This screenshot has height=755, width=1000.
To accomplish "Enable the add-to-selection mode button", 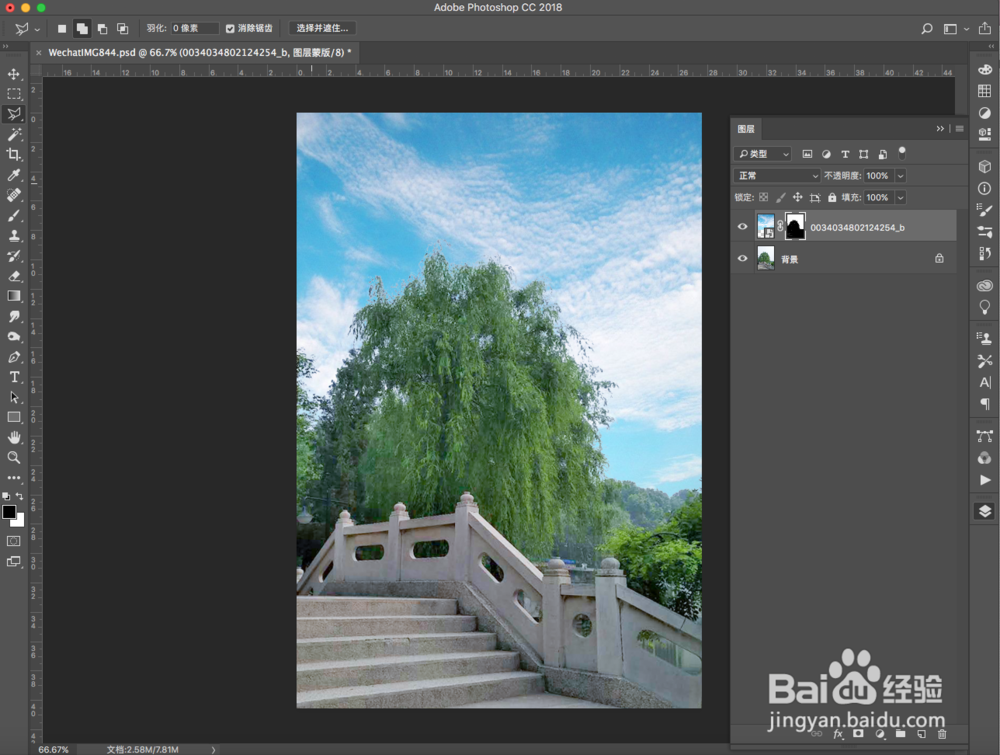I will (82, 28).
